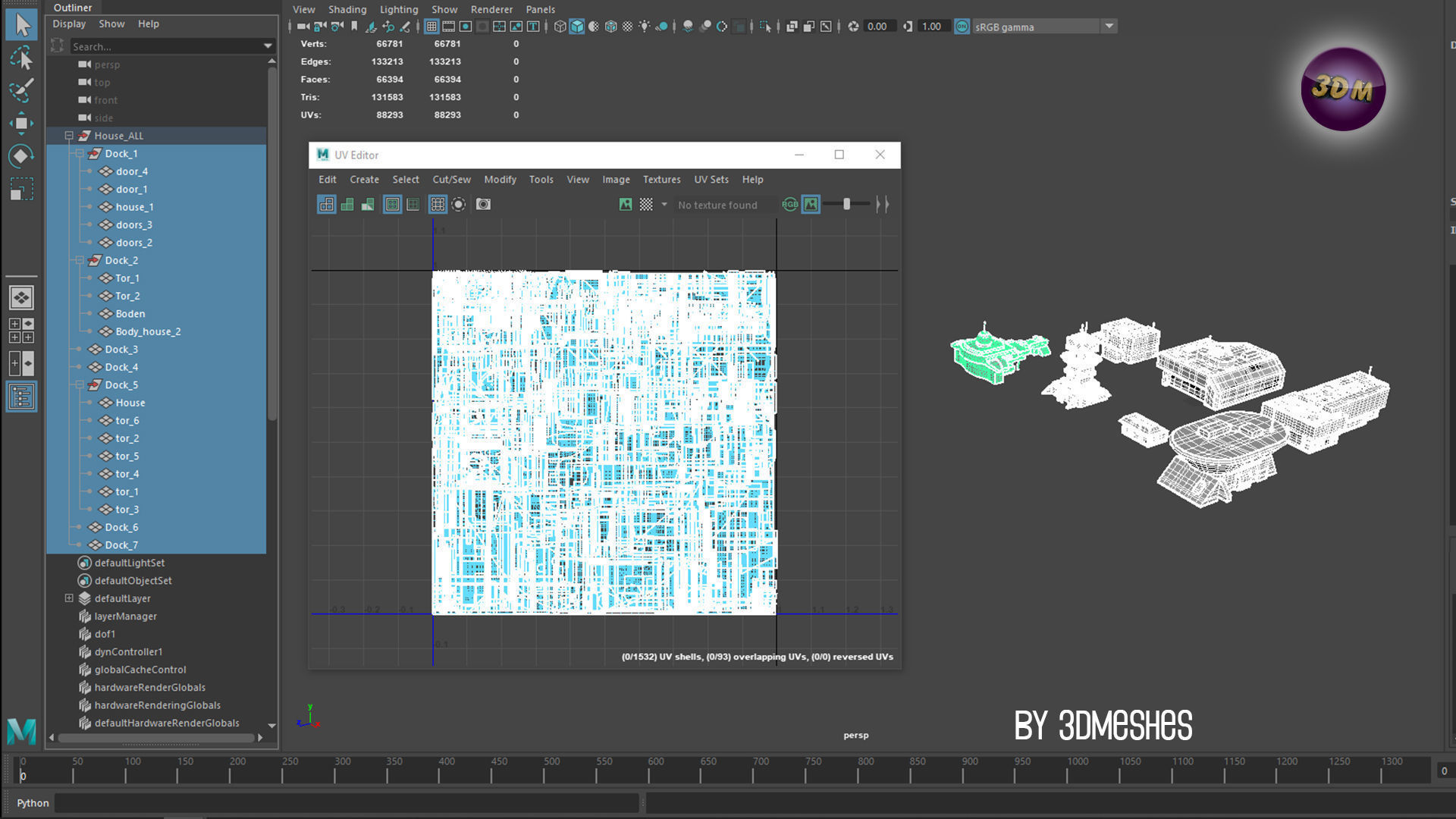The width and height of the screenshot is (1456, 819).
Task: Toggle the UV Editor grid display
Action: tap(438, 204)
